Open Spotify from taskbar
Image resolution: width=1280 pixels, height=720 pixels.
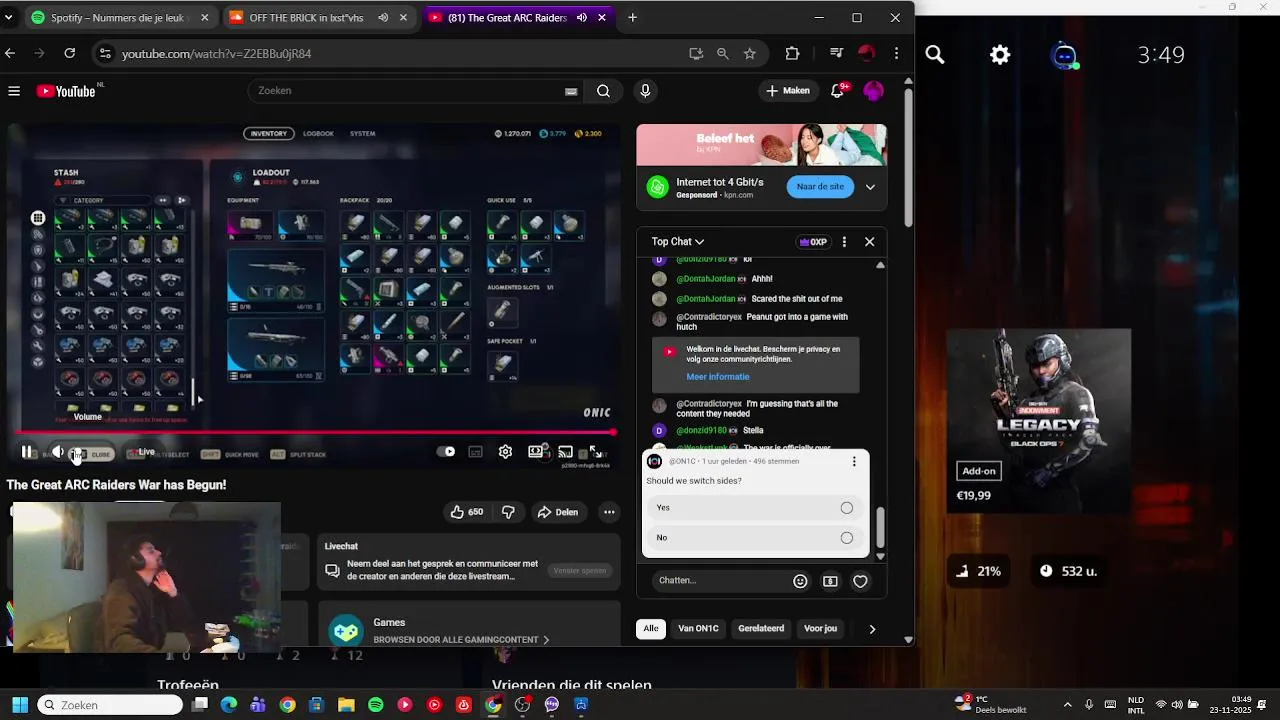tap(375, 705)
